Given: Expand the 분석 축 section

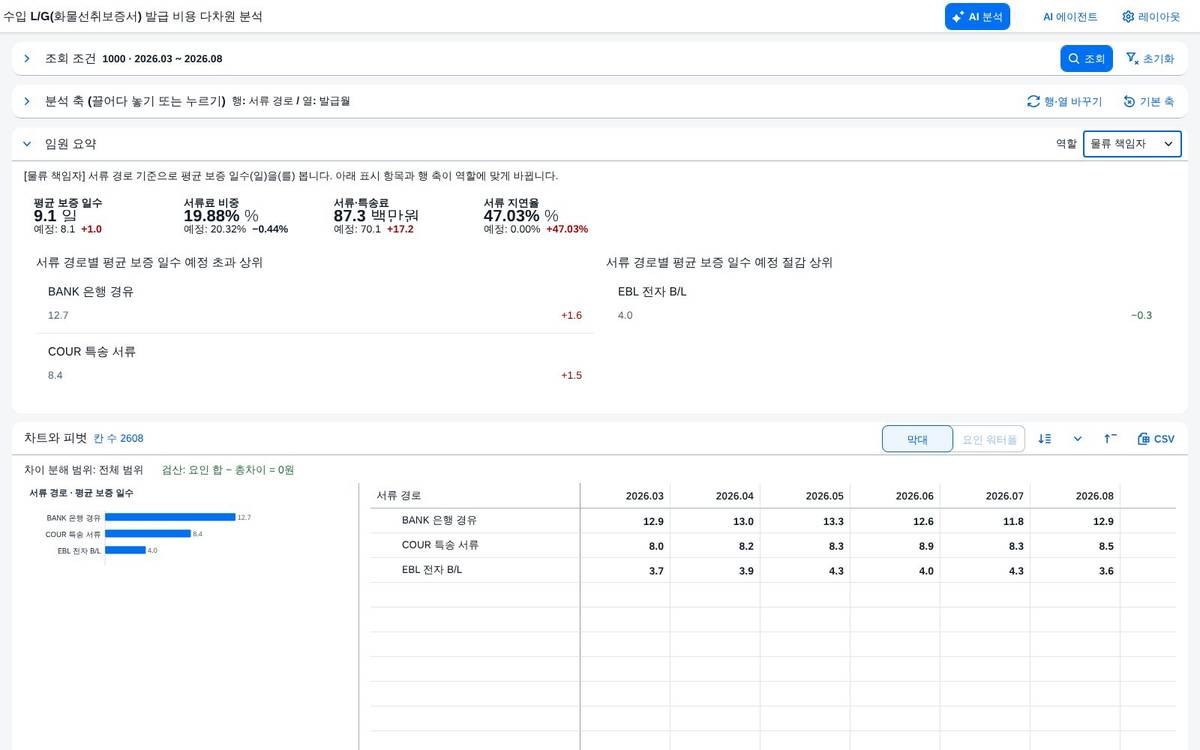Looking at the screenshot, I should (x=27, y=101).
